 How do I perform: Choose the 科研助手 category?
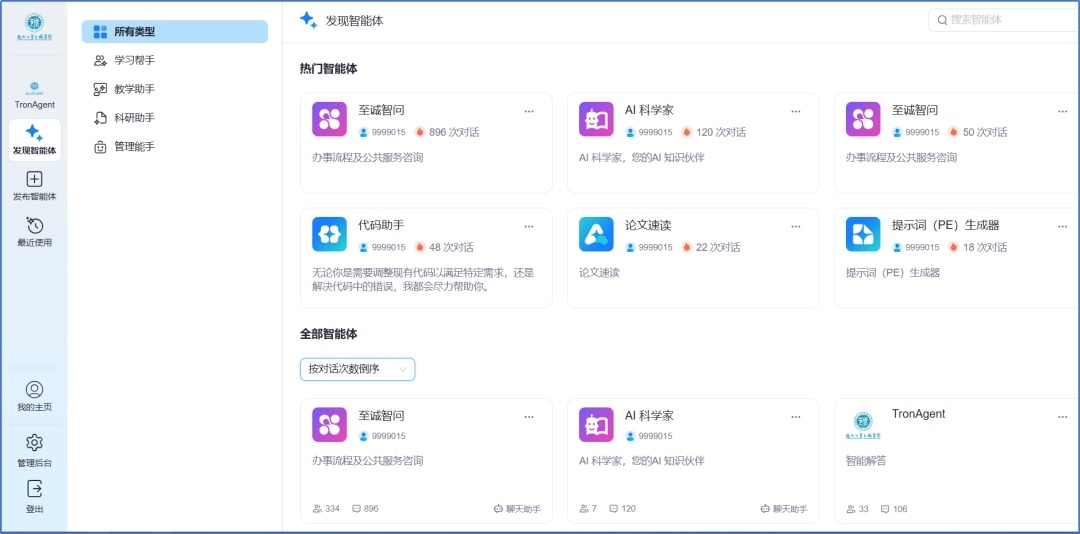[x=134, y=118]
